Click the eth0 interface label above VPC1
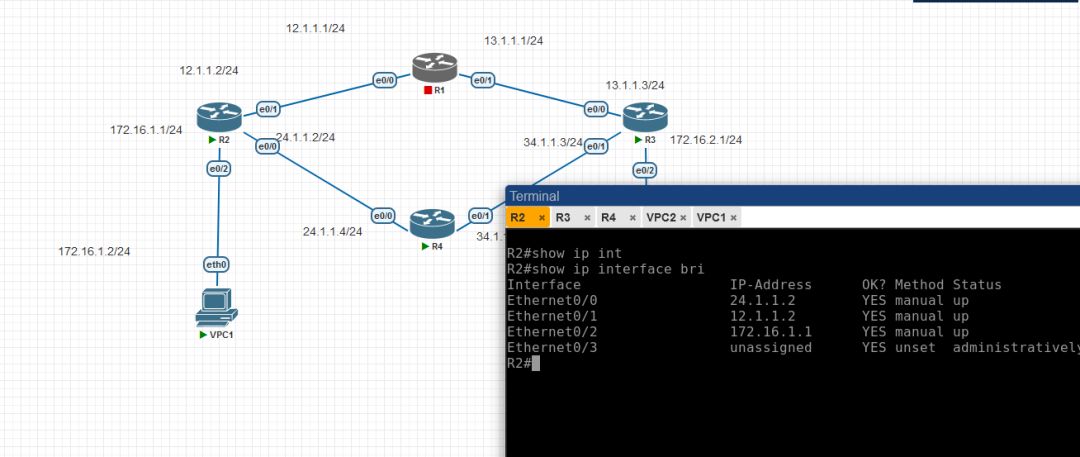Screen dimensions: 1080x457 click(x=217, y=264)
